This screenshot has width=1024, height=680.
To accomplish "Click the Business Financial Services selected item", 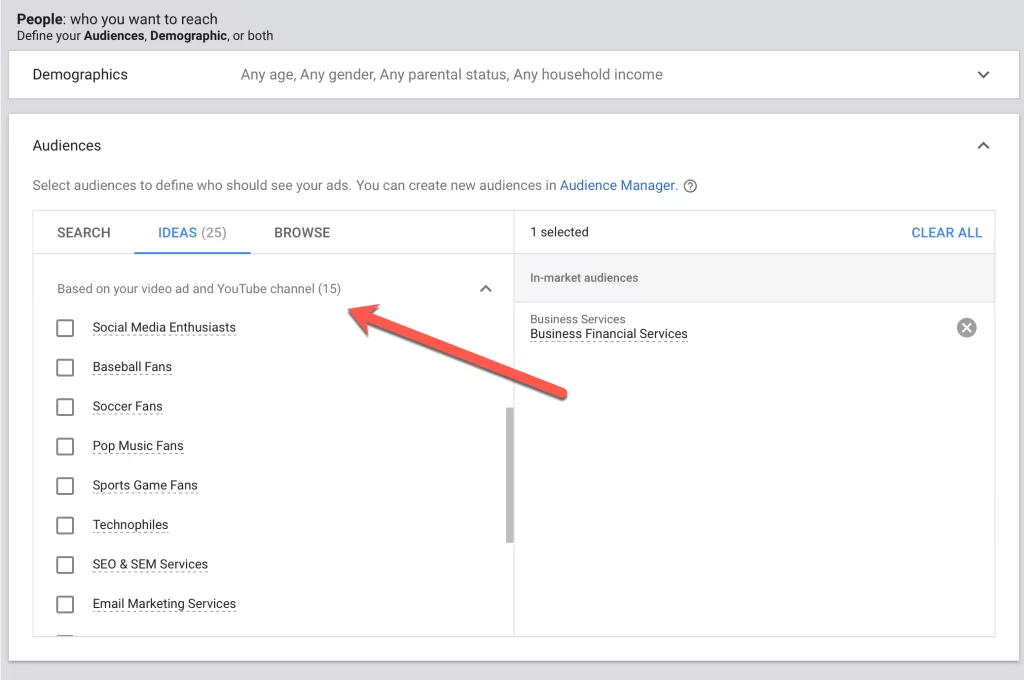I will (x=609, y=334).
